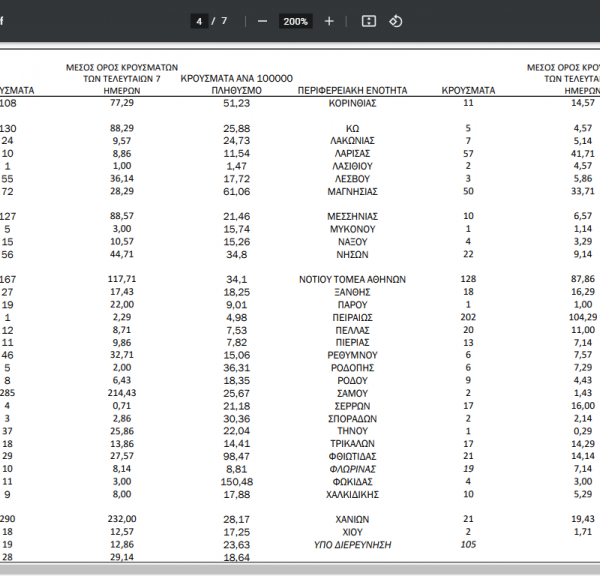Select the italic text ΥΠΟ ΔΙΕΡΕΥΝΗΣΗ
This screenshot has height=576, width=600.
click(352, 545)
